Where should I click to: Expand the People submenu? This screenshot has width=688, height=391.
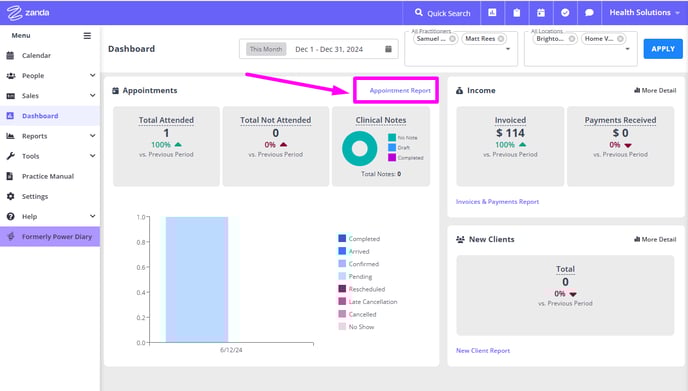(x=93, y=75)
